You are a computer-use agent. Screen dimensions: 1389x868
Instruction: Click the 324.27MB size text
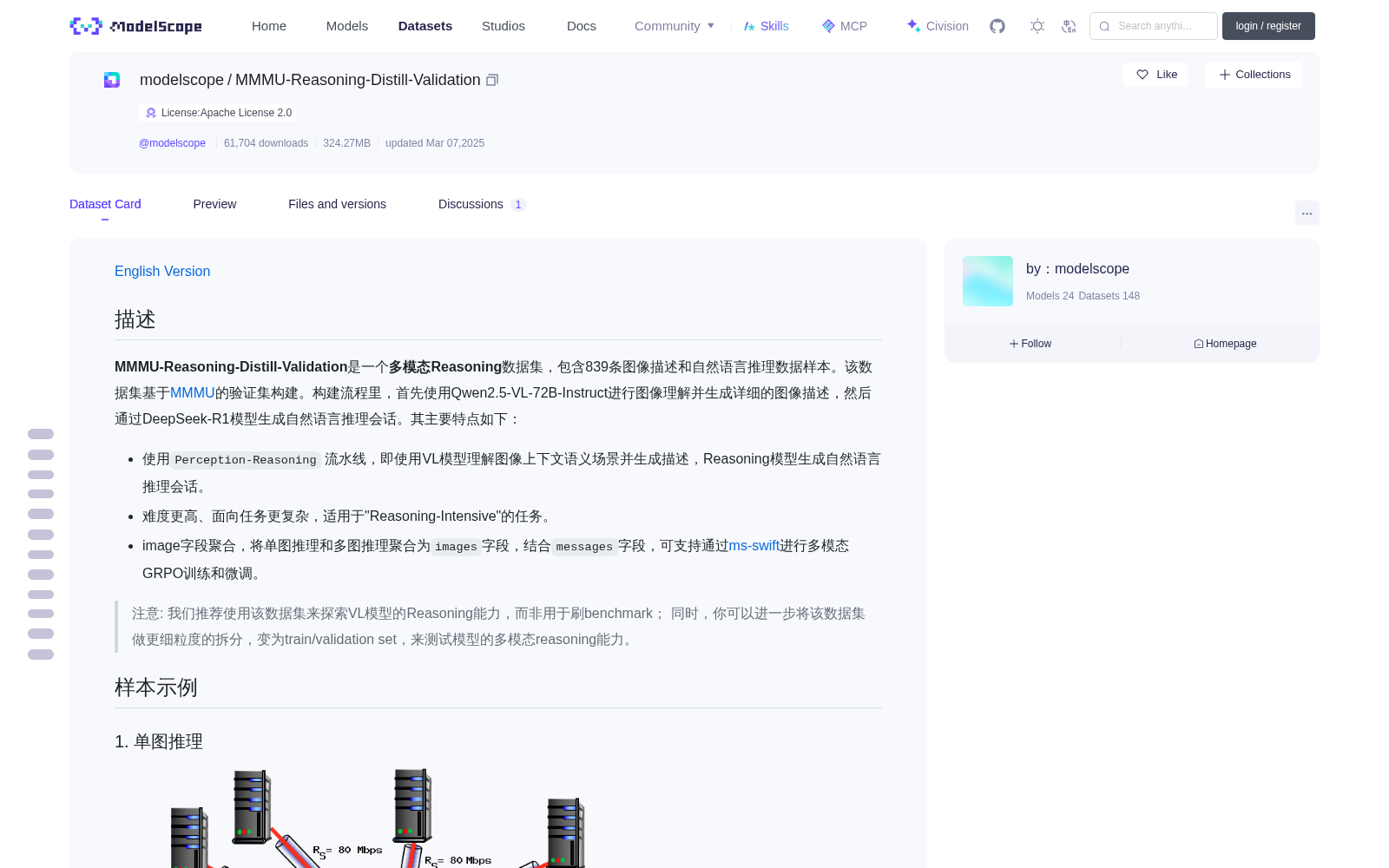click(346, 143)
